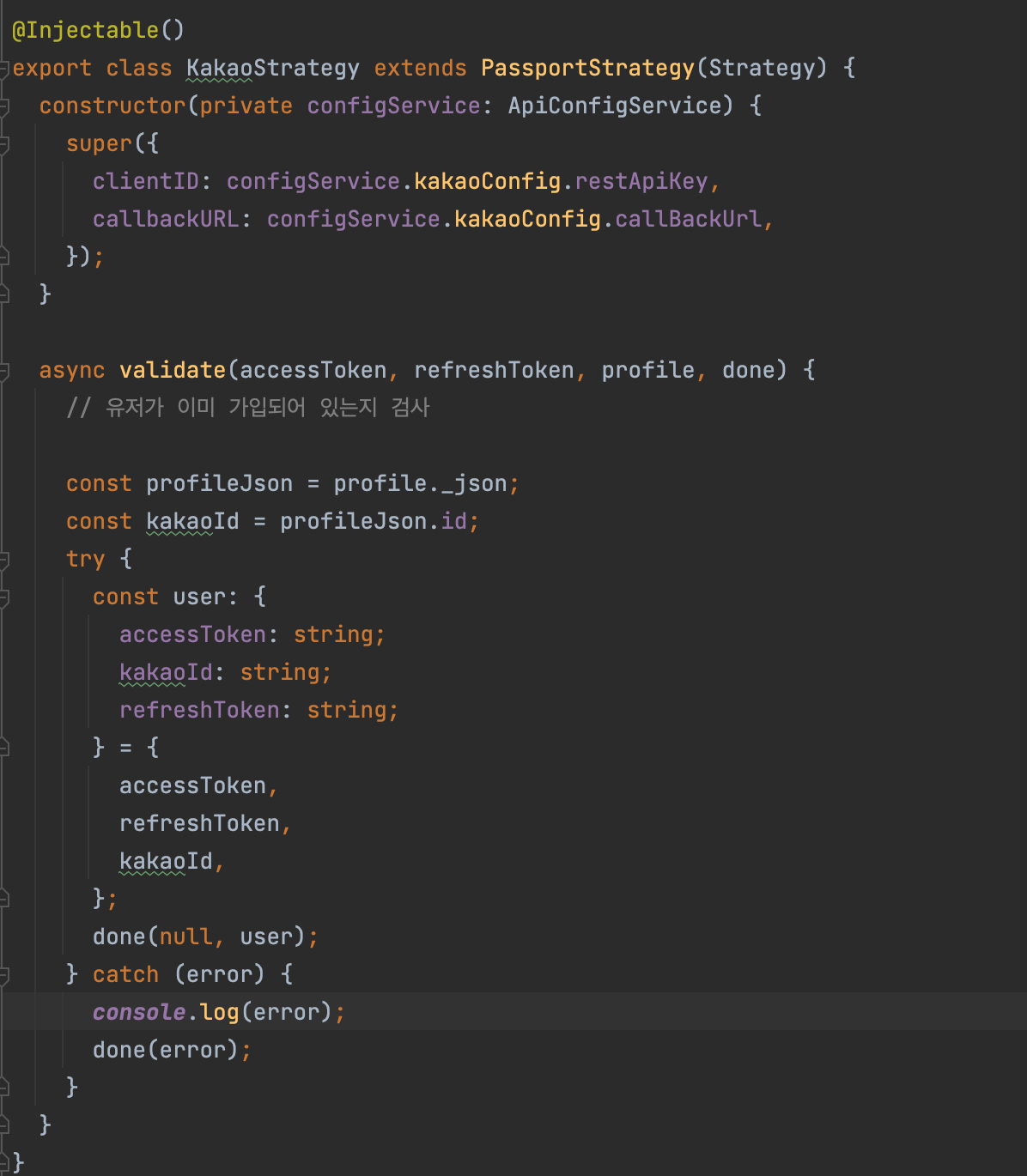
Task: Click the 'export' keyword
Action: (x=52, y=68)
